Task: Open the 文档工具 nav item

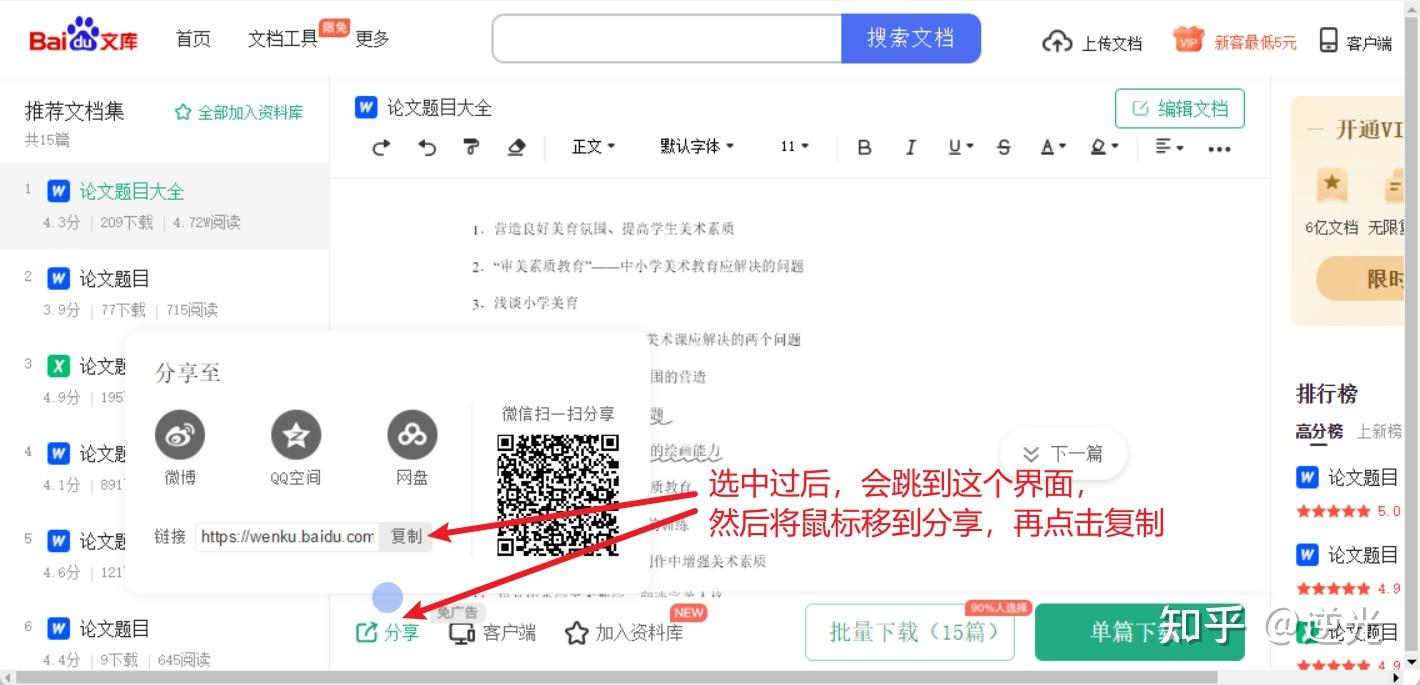Action: click(x=283, y=39)
